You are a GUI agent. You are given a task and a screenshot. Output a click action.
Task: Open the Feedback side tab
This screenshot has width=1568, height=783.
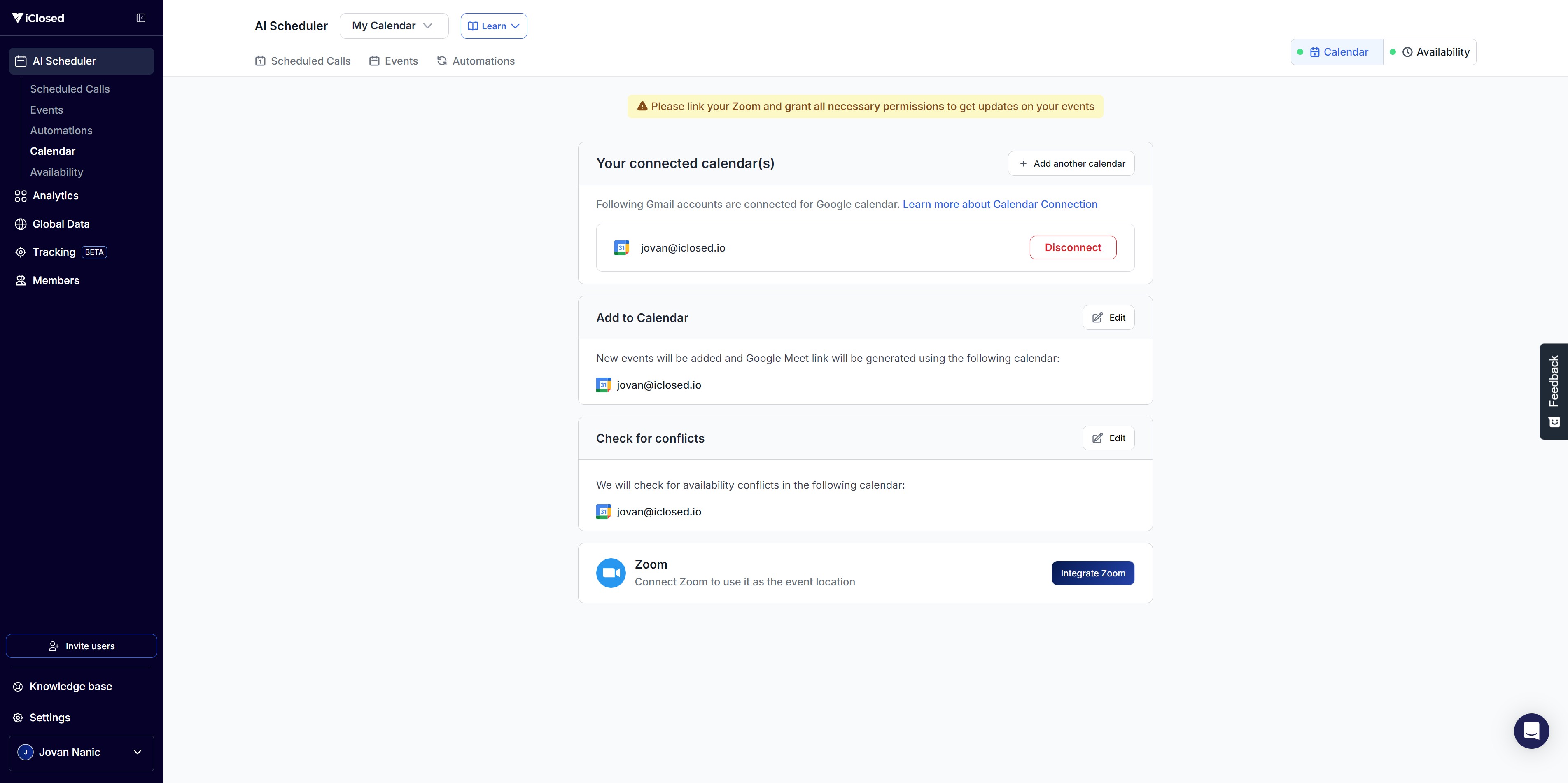click(x=1554, y=391)
